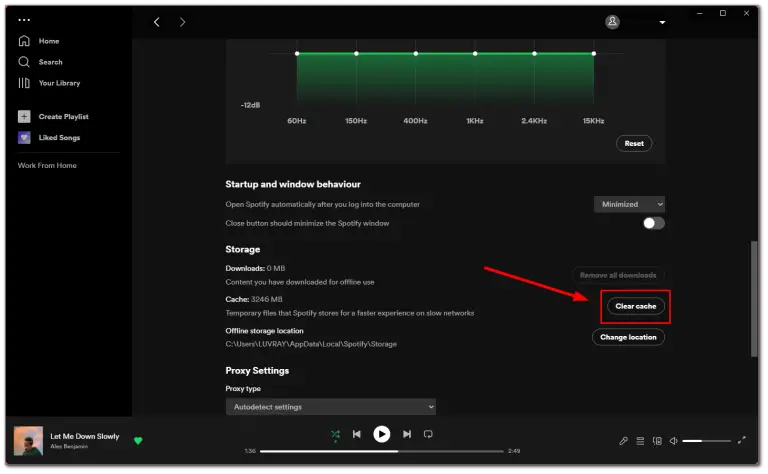The height and width of the screenshot is (474, 768).
Task: Click the Clear cache button
Action: [635, 306]
